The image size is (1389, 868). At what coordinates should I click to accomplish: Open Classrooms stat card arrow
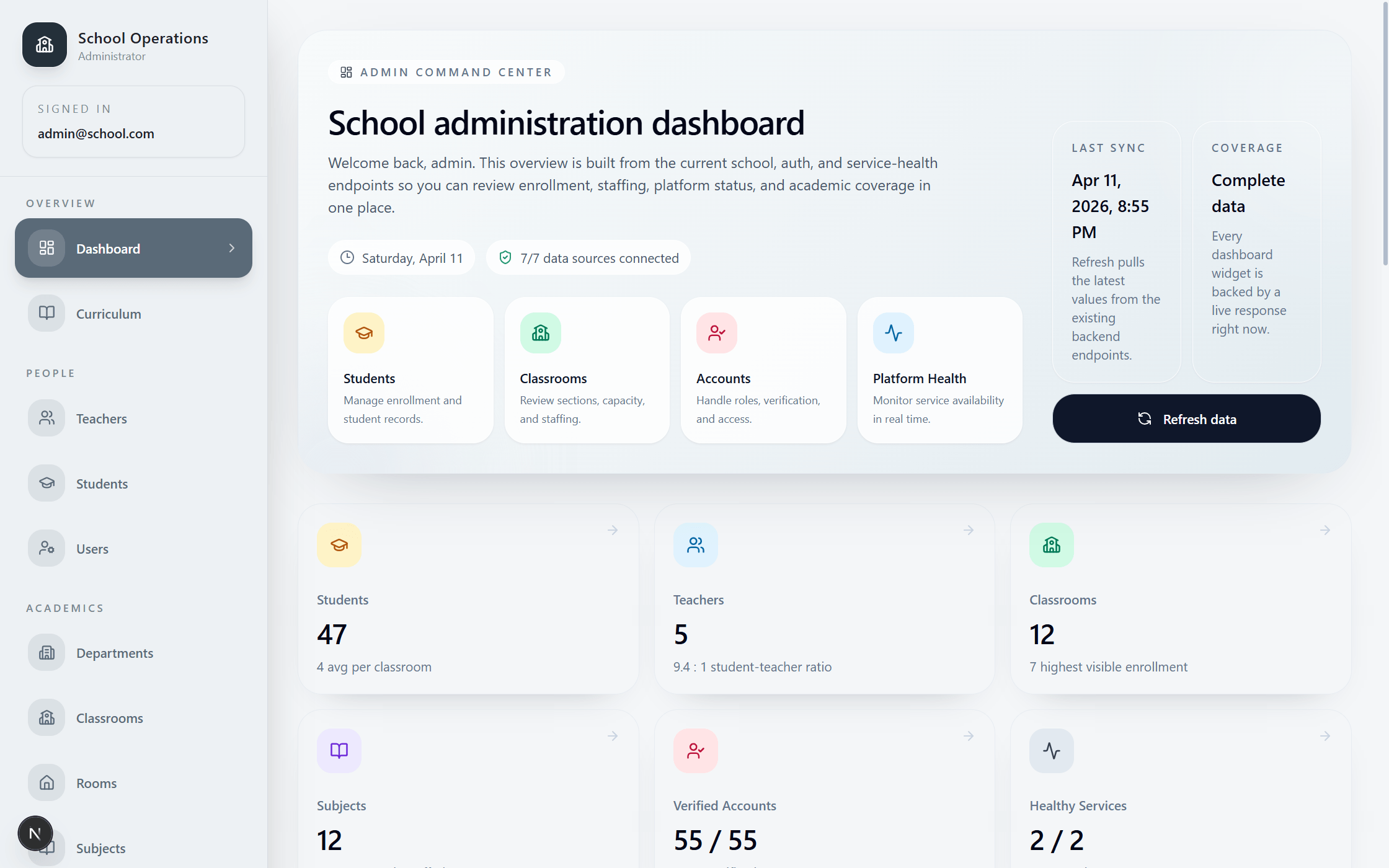[1325, 530]
